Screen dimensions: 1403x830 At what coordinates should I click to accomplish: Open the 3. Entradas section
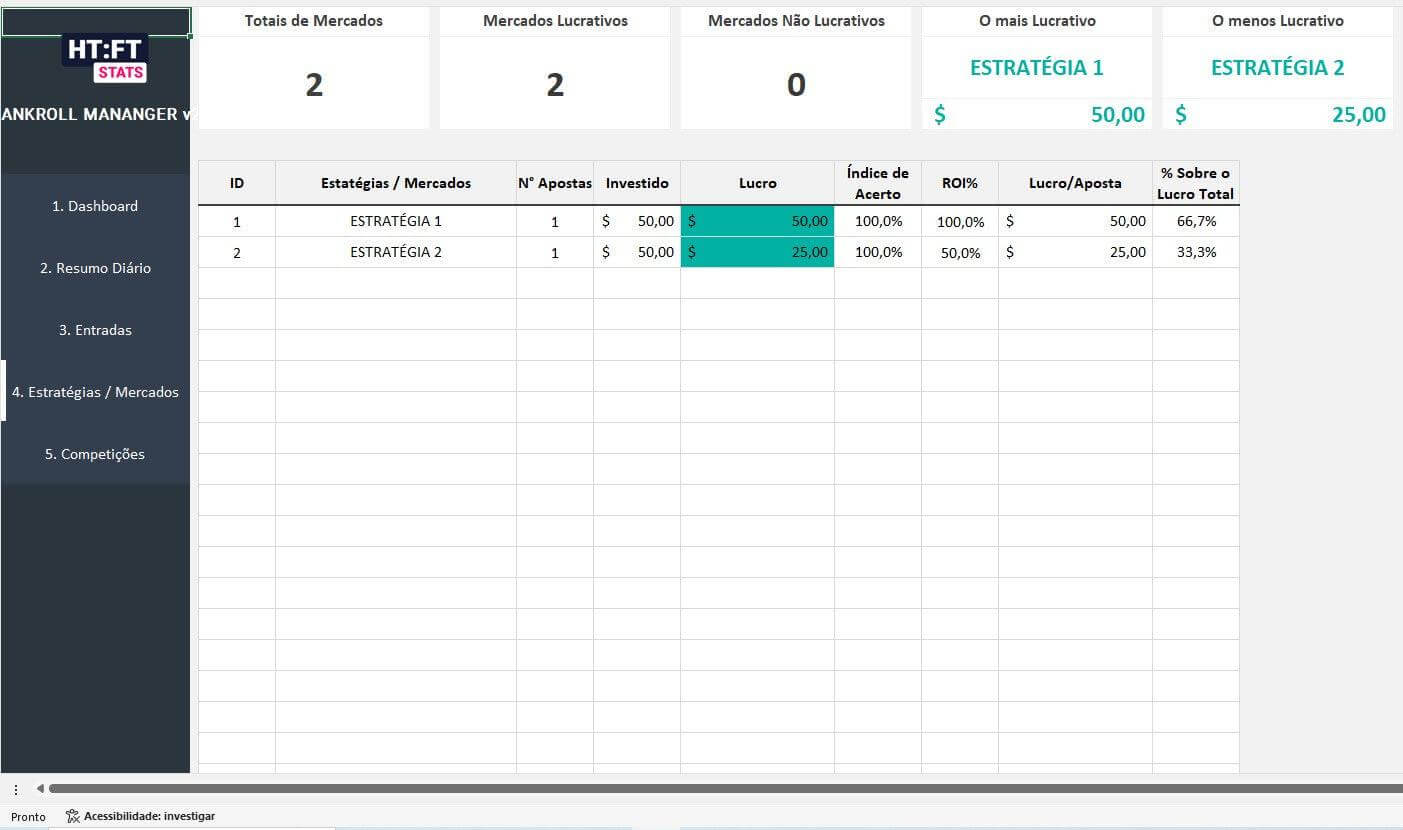coord(95,330)
